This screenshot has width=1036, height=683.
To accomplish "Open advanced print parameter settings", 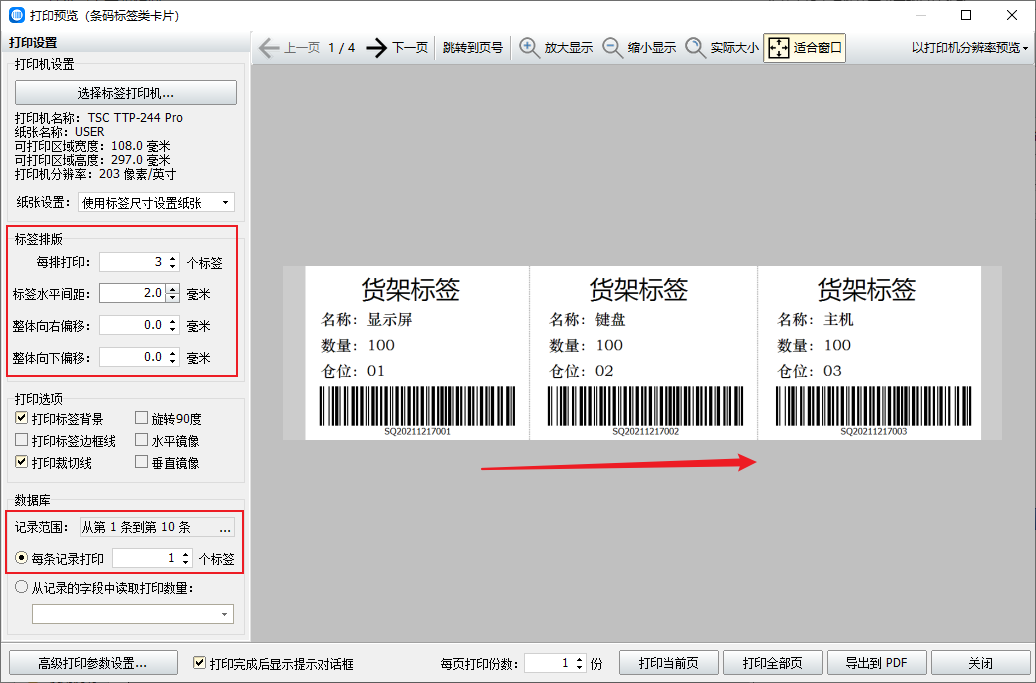I will [x=93, y=663].
